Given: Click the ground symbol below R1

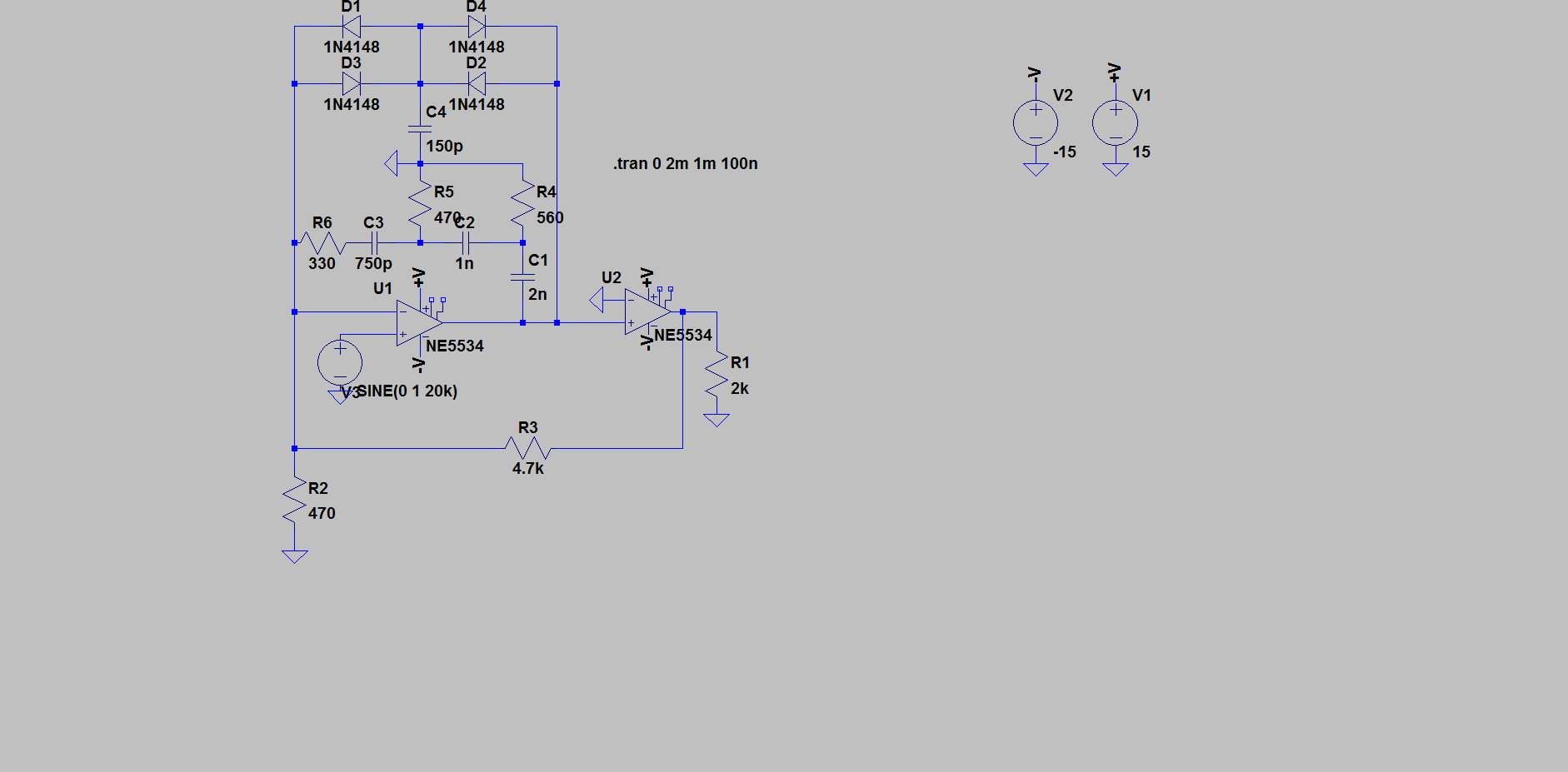Looking at the screenshot, I should 717,420.
